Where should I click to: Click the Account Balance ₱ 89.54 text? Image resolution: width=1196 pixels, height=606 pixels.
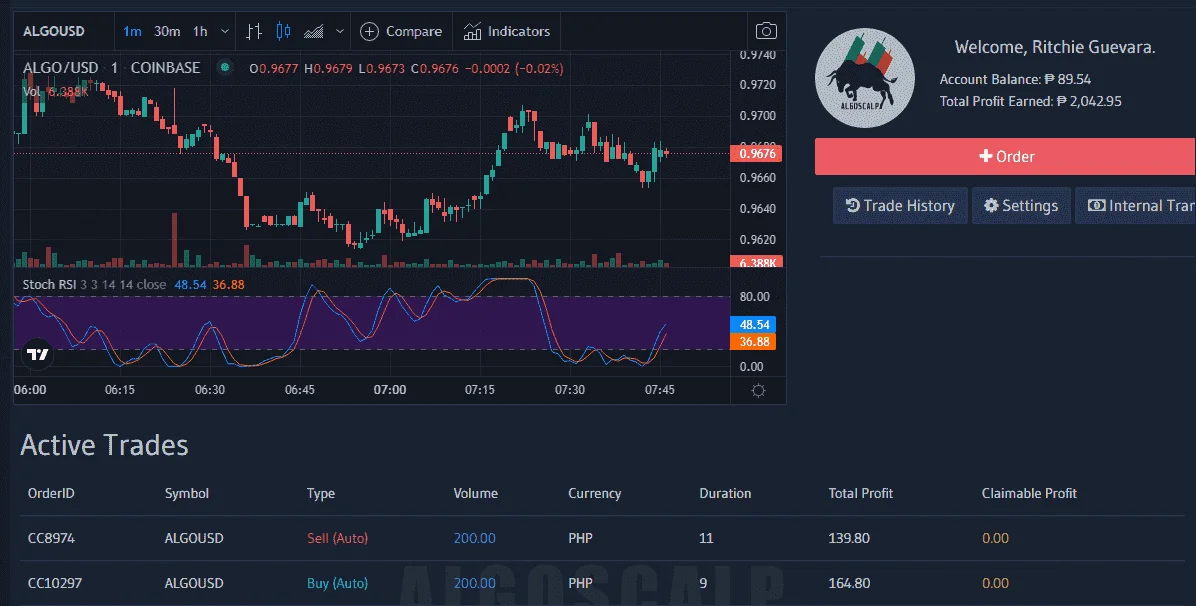click(x=1014, y=79)
